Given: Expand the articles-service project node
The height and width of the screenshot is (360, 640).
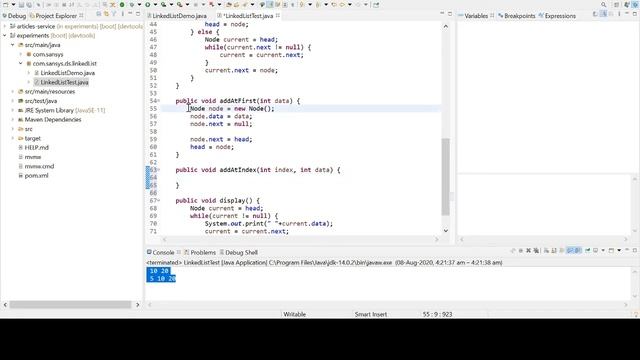Looking at the screenshot, I should coord(4,26).
